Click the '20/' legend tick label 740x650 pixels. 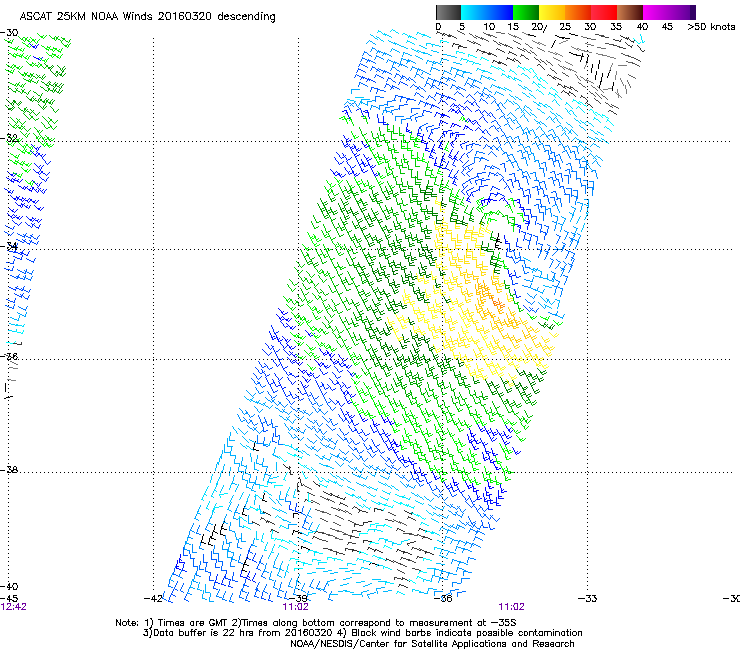tap(539, 27)
